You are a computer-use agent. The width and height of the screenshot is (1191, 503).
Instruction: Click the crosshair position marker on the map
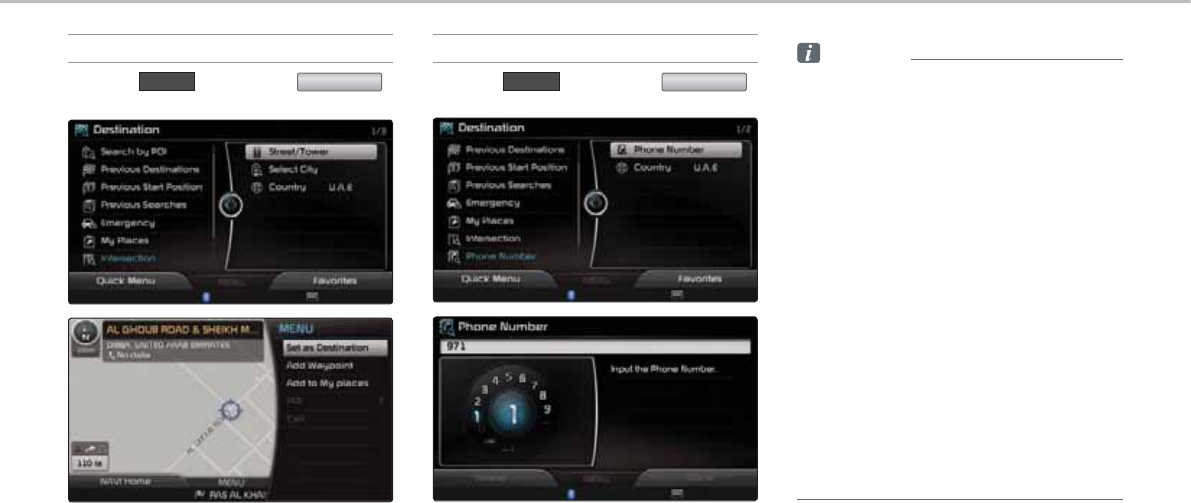tap(232, 410)
